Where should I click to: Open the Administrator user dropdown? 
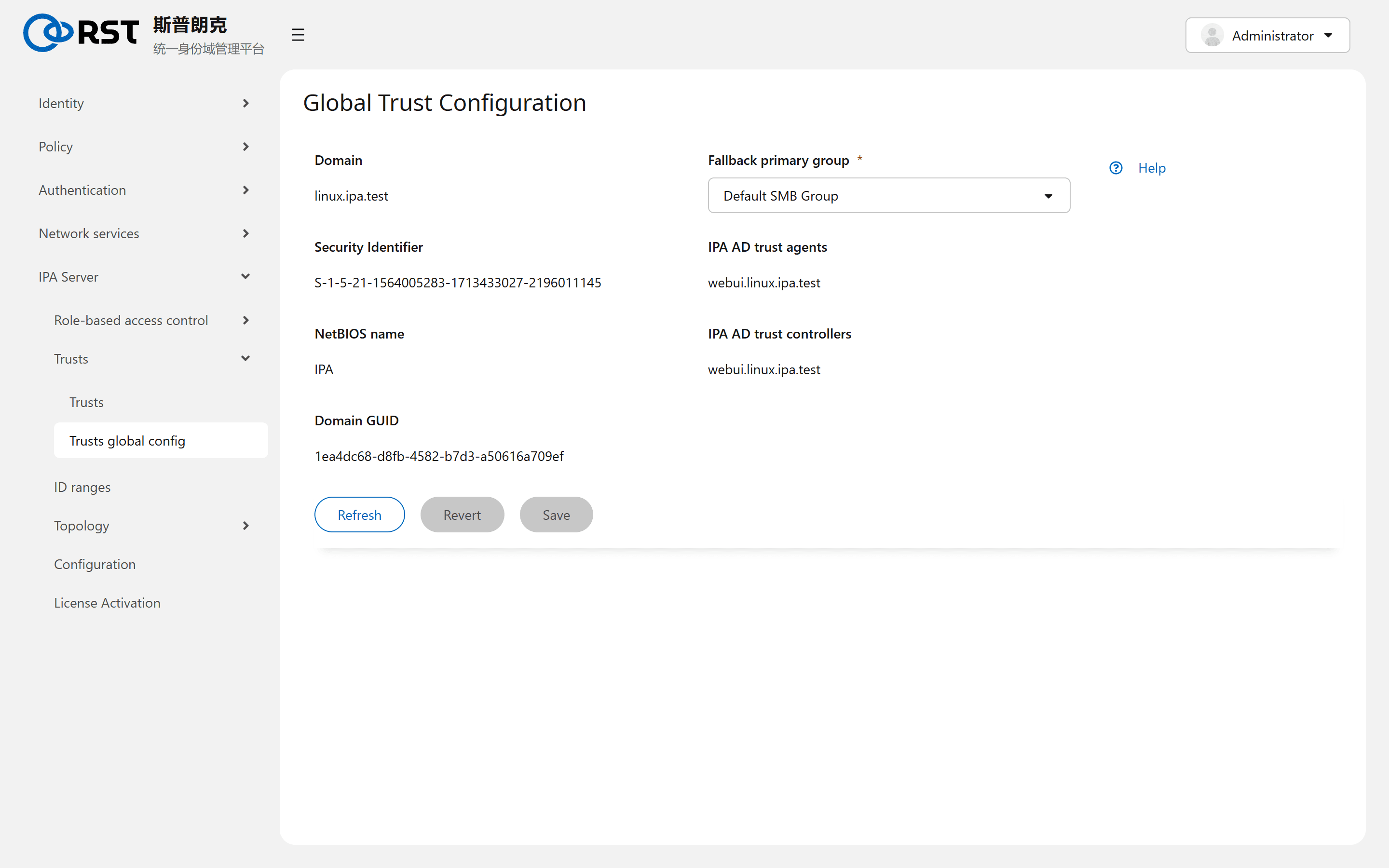tap(1267, 36)
